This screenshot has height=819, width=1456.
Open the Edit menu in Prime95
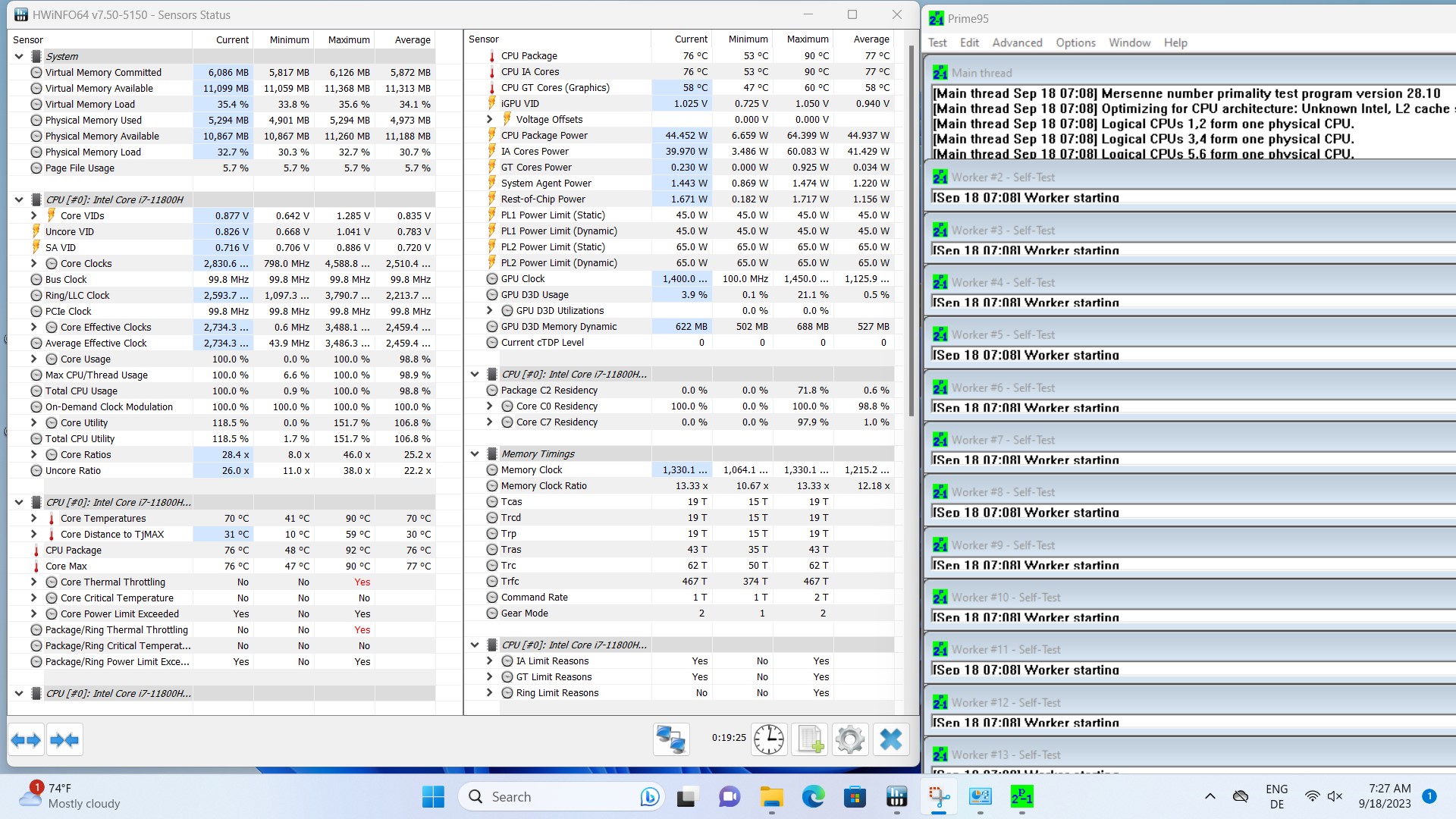tap(969, 42)
